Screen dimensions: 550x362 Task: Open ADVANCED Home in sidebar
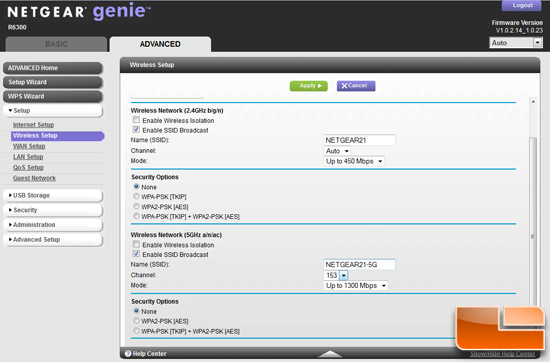[x=53, y=68]
